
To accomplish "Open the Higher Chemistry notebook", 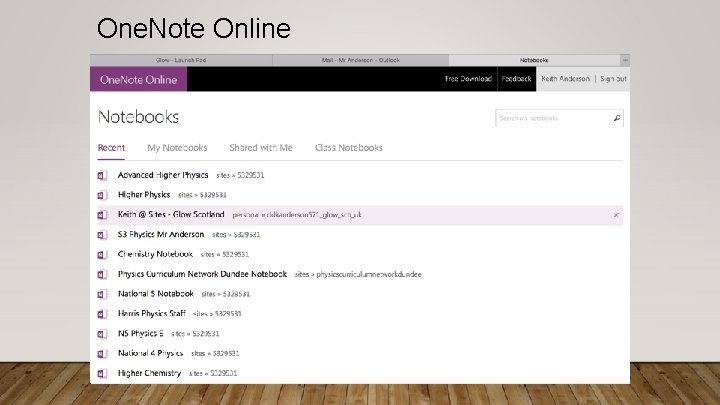I will 149,373.
